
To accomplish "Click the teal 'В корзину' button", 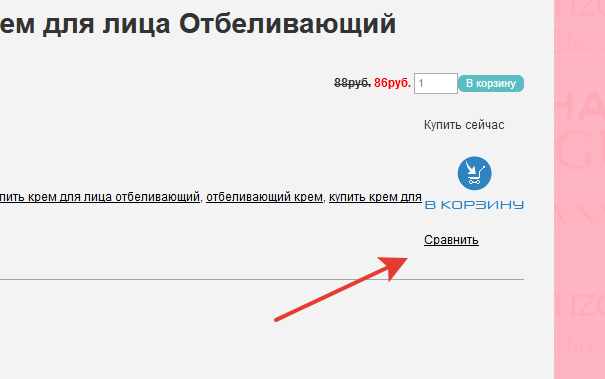I will point(491,83).
